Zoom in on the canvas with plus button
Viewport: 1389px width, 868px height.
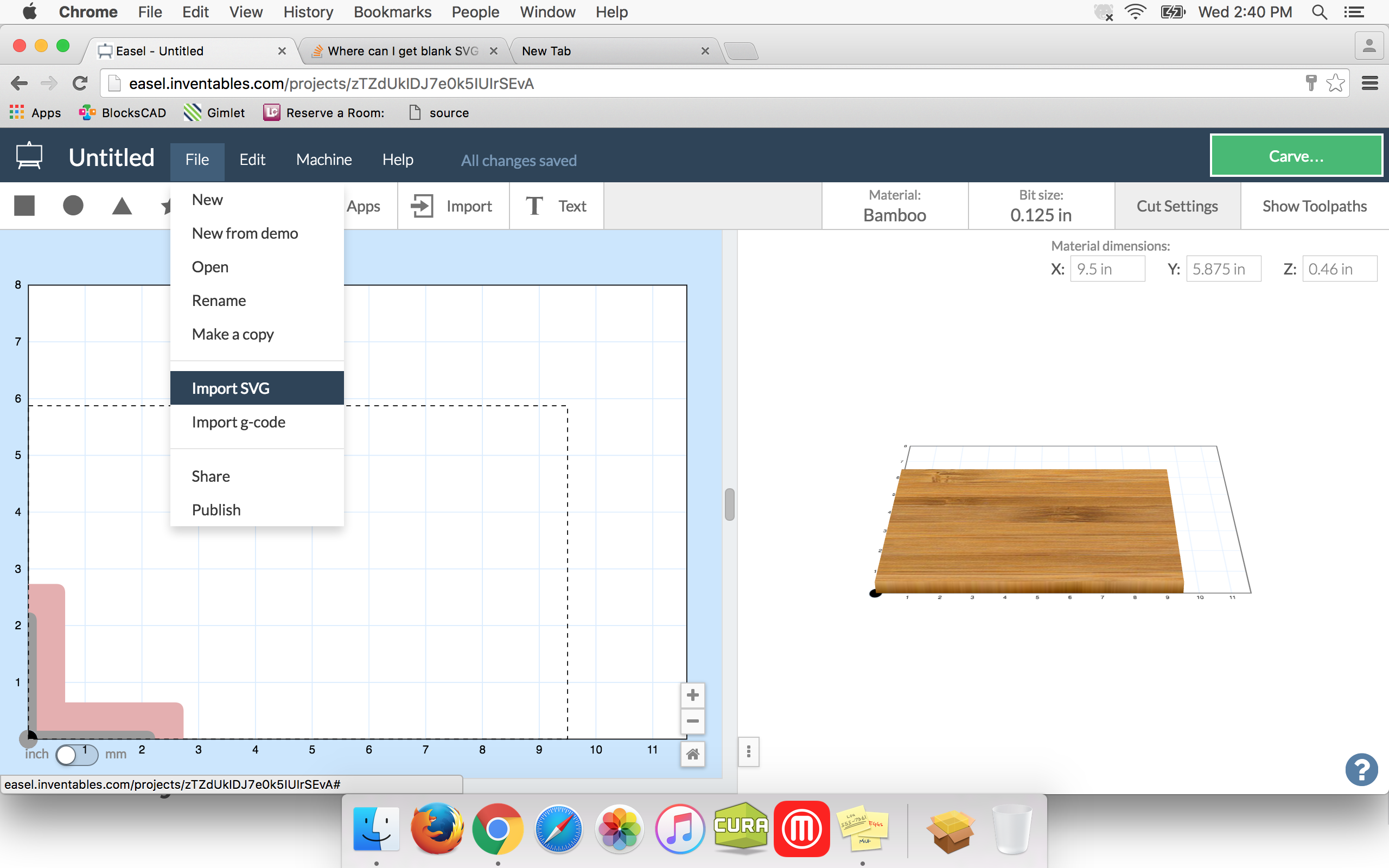693,695
